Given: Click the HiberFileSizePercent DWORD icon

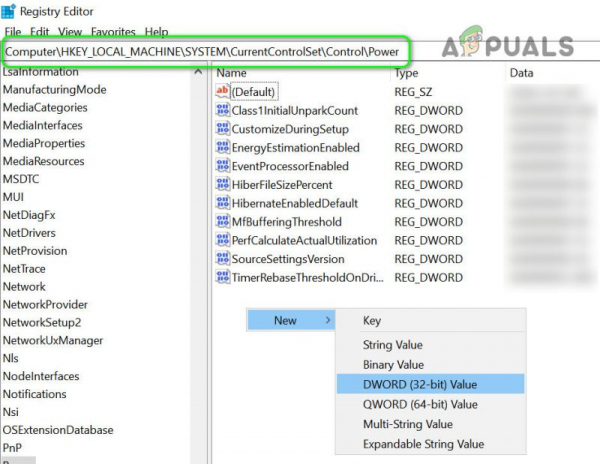Looking at the screenshot, I should pyautogui.click(x=222, y=184).
